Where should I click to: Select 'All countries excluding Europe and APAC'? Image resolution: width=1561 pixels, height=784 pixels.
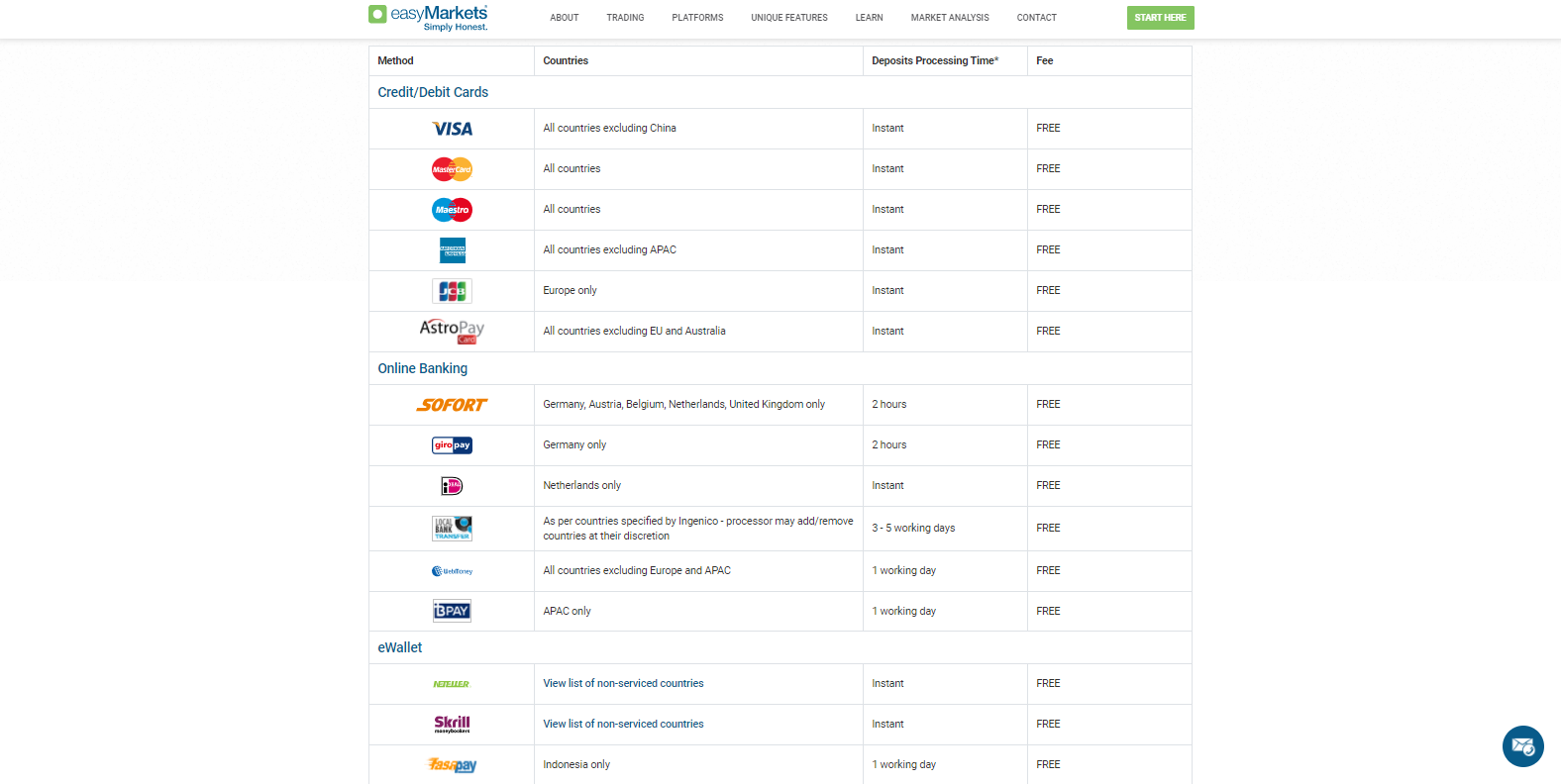[x=637, y=570]
